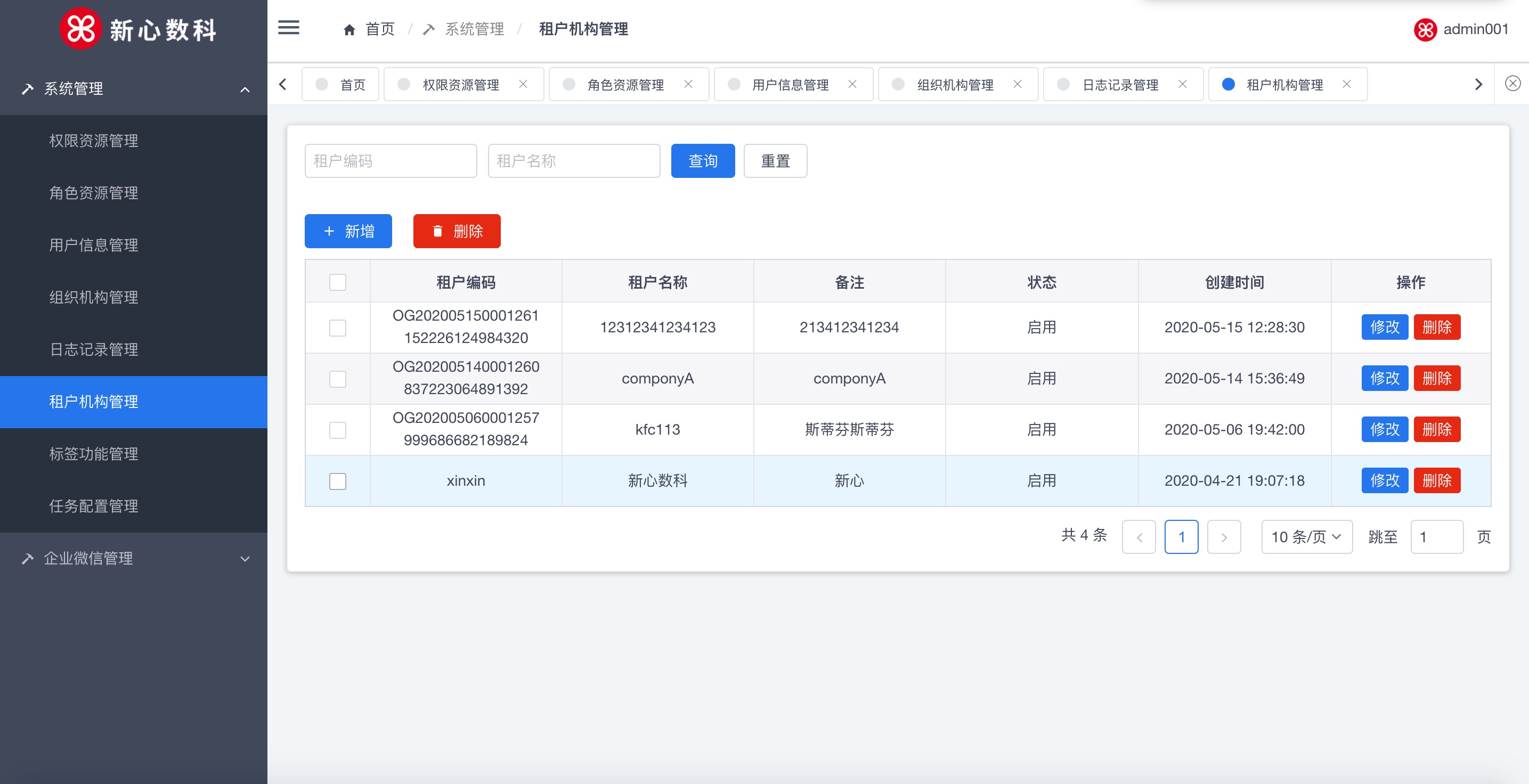Toggle the select-all header checkbox
The width and height of the screenshot is (1529, 784).
tap(338, 282)
